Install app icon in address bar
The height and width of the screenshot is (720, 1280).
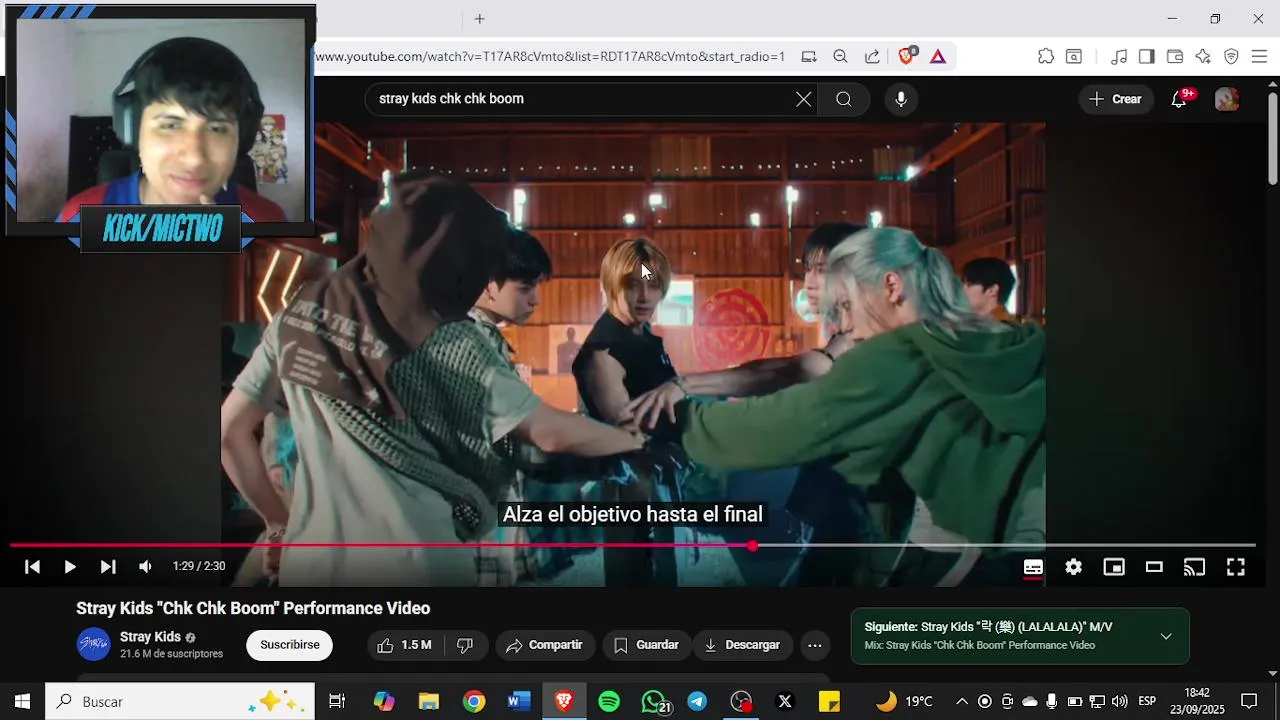[809, 57]
